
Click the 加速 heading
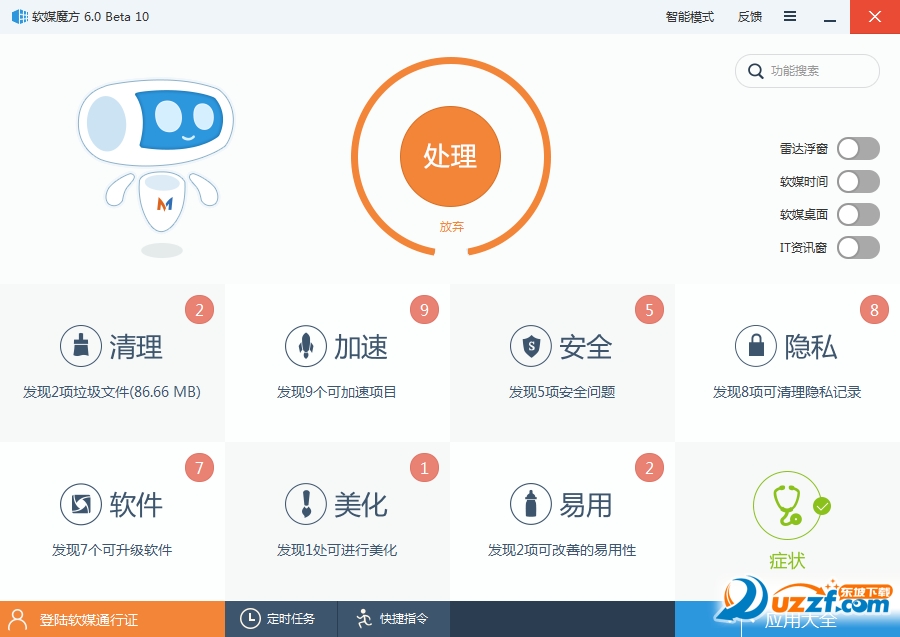coord(361,347)
